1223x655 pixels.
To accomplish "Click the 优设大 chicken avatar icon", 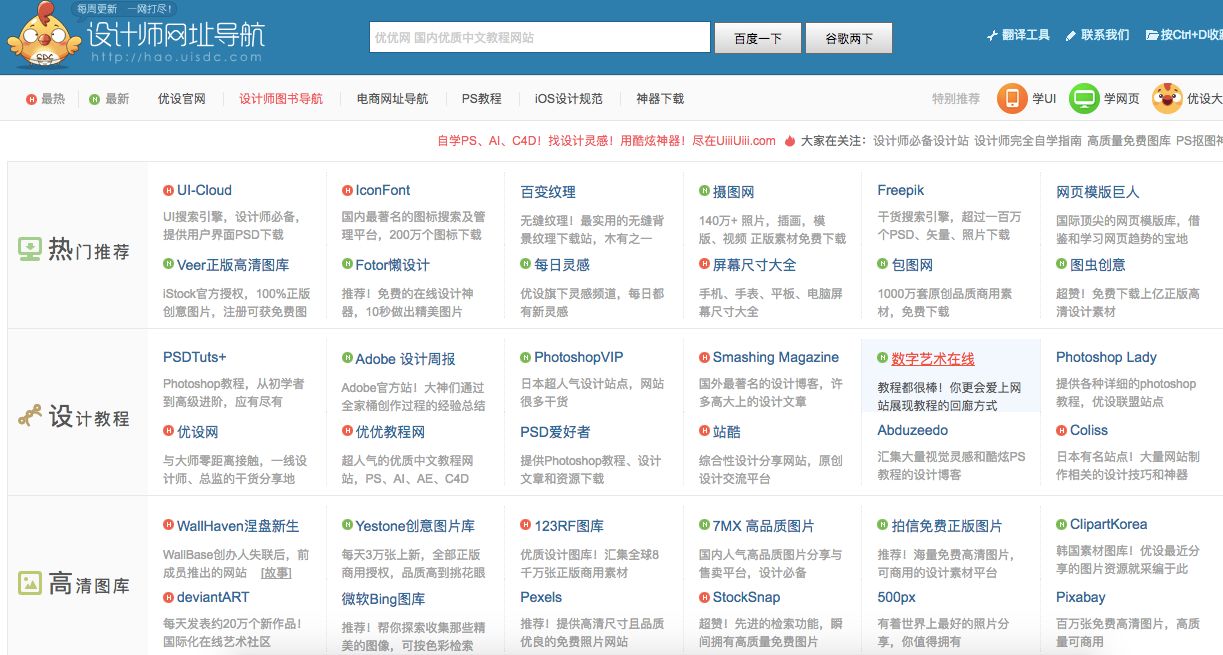I will pos(1166,98).
